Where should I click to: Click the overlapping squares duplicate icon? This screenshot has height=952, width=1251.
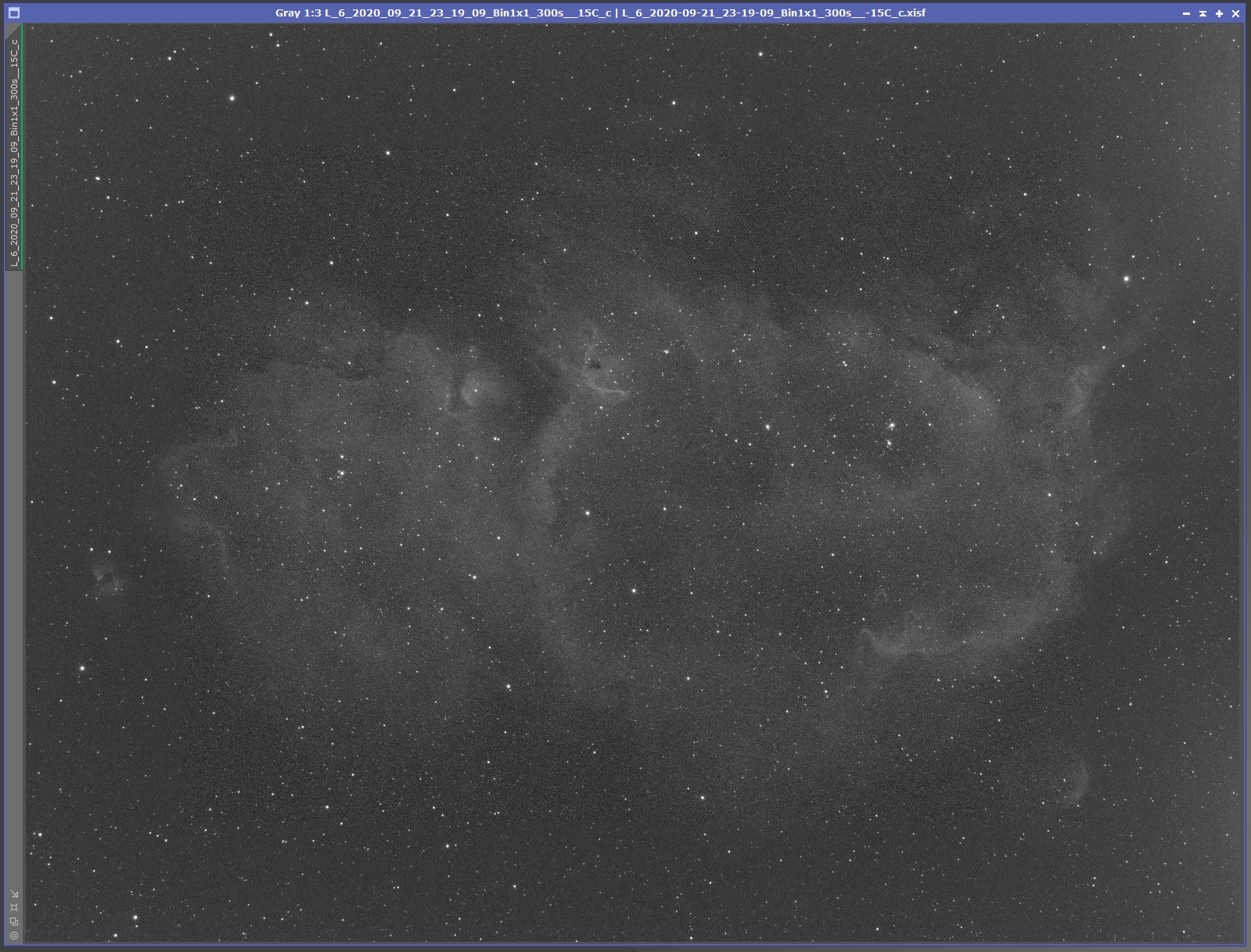pyautogui.click(x=14, y=921)
